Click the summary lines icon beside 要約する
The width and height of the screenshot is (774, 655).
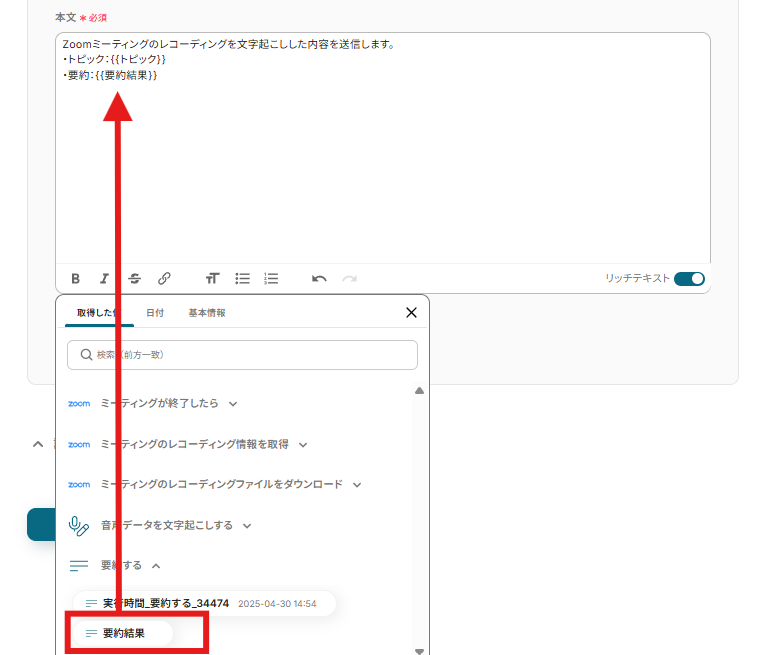[x=79, y=566]
